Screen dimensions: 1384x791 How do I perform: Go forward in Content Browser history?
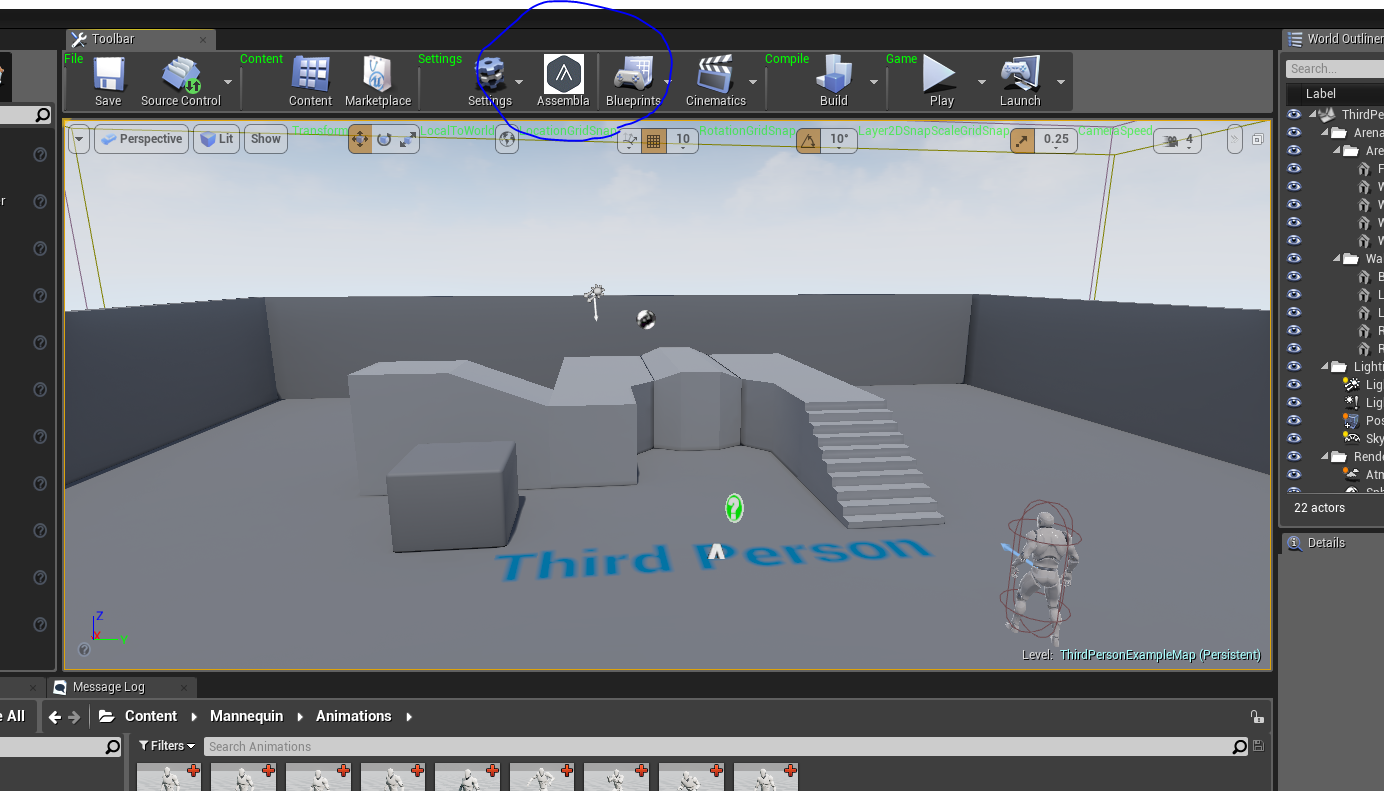coord(74,717)
